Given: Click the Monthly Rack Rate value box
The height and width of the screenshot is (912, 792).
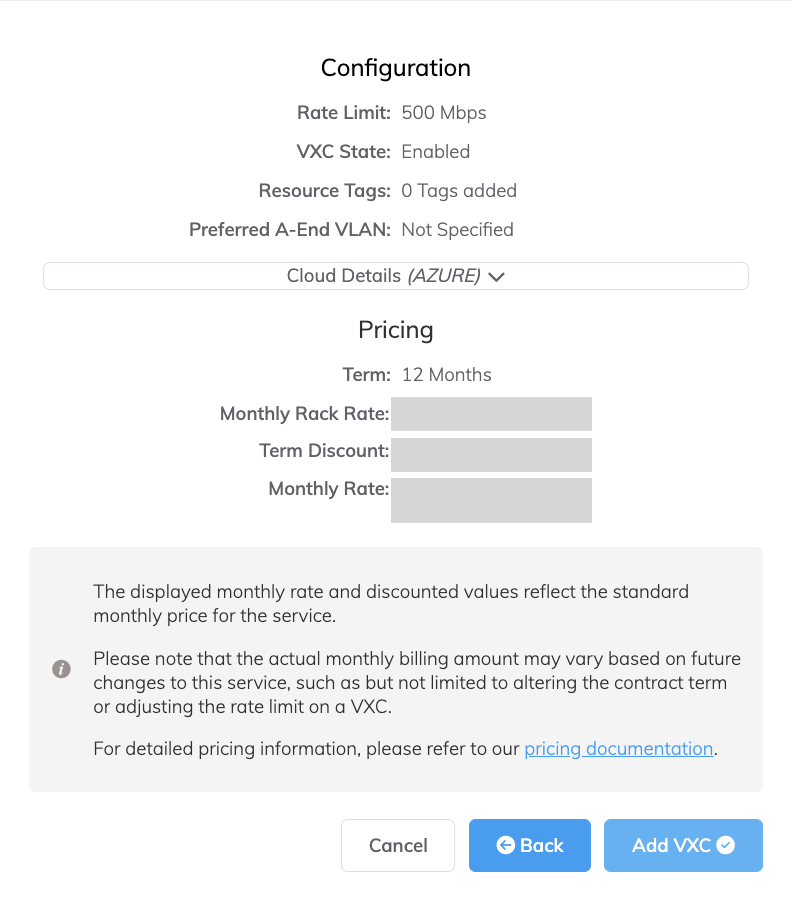Looking at the screenshot, I should pyautogui.click(x=491, y=414).
